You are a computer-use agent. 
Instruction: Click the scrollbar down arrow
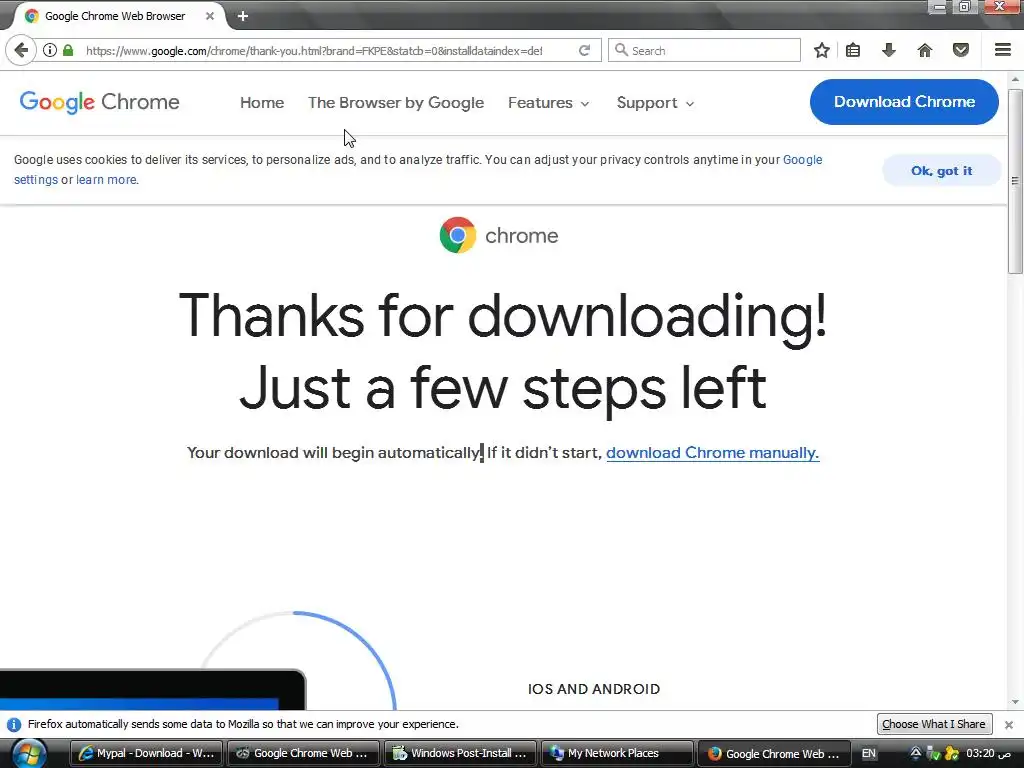pos(1015,703)
